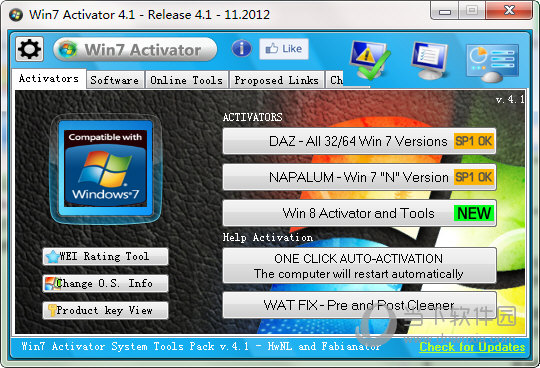Click the Facebook Like button
The image size is (540, 368).
284,49
